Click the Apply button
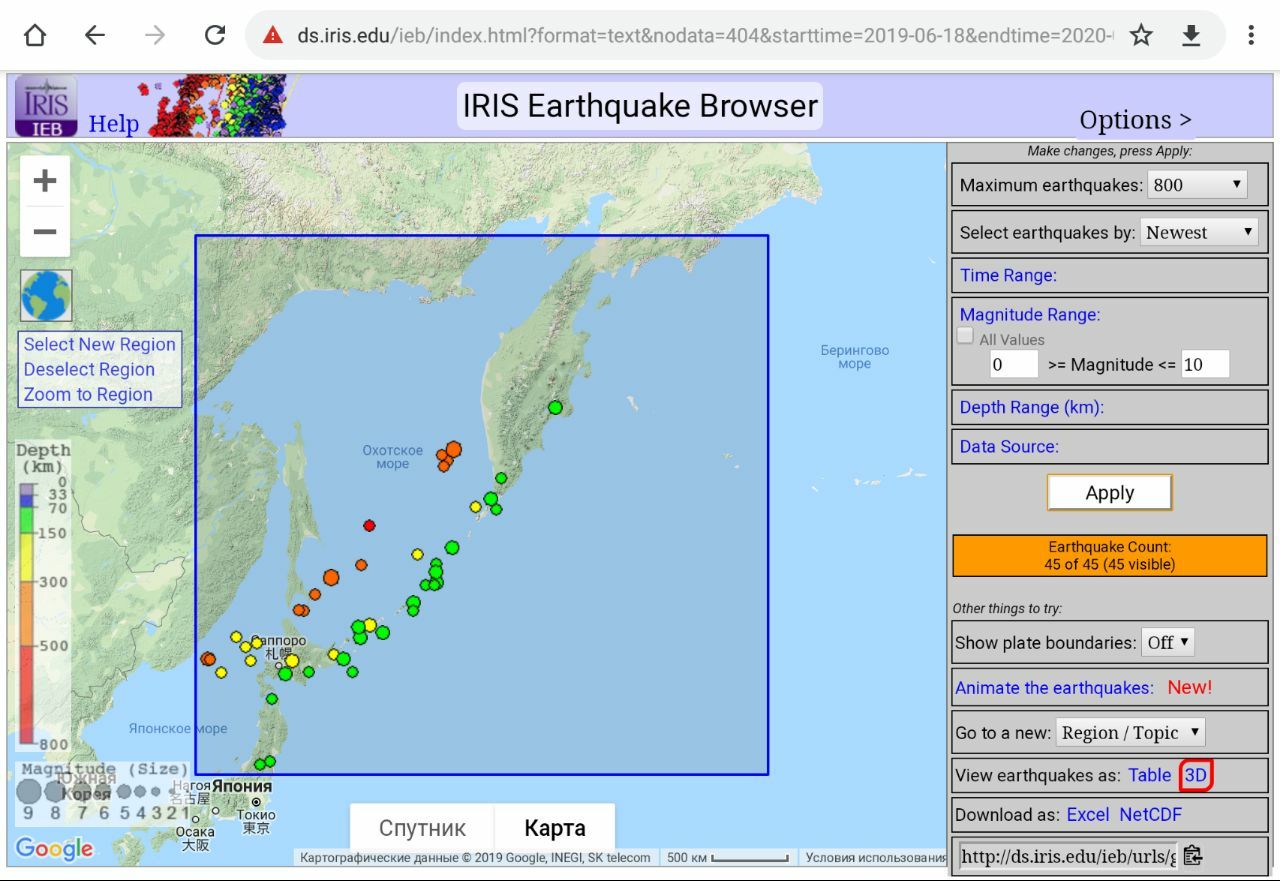 click(x=1110, y=492)
